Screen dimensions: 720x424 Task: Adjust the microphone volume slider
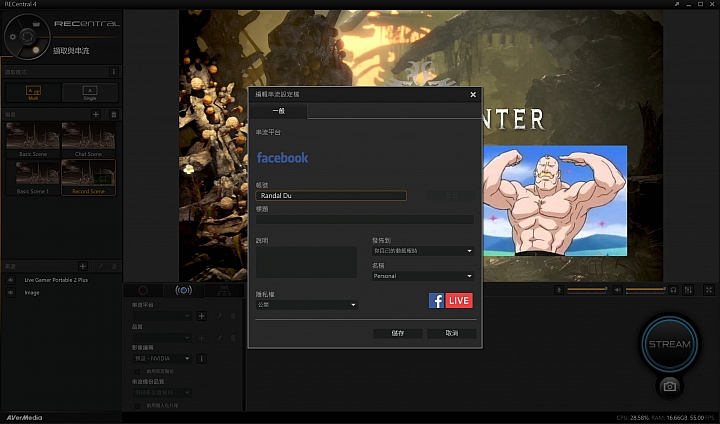pyautogui.click(x=587, y=289)
